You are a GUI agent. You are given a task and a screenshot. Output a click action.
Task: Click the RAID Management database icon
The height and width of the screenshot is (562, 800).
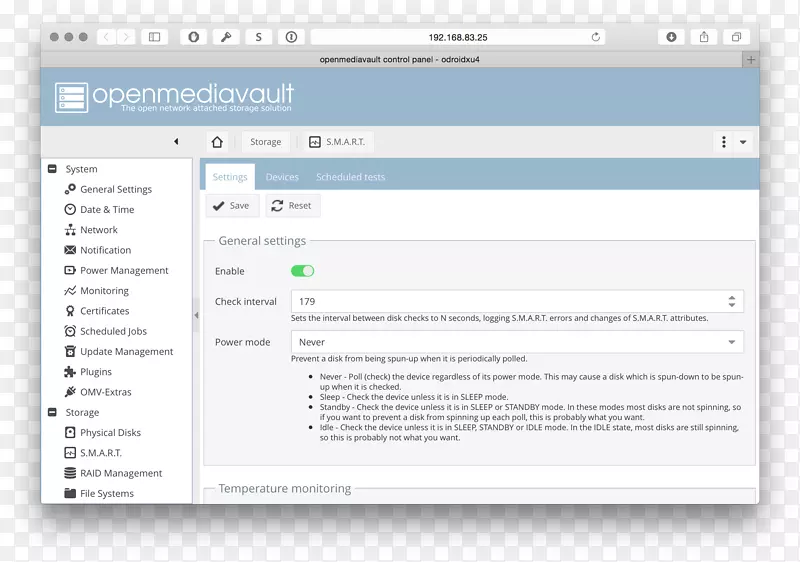pos(70,473)
